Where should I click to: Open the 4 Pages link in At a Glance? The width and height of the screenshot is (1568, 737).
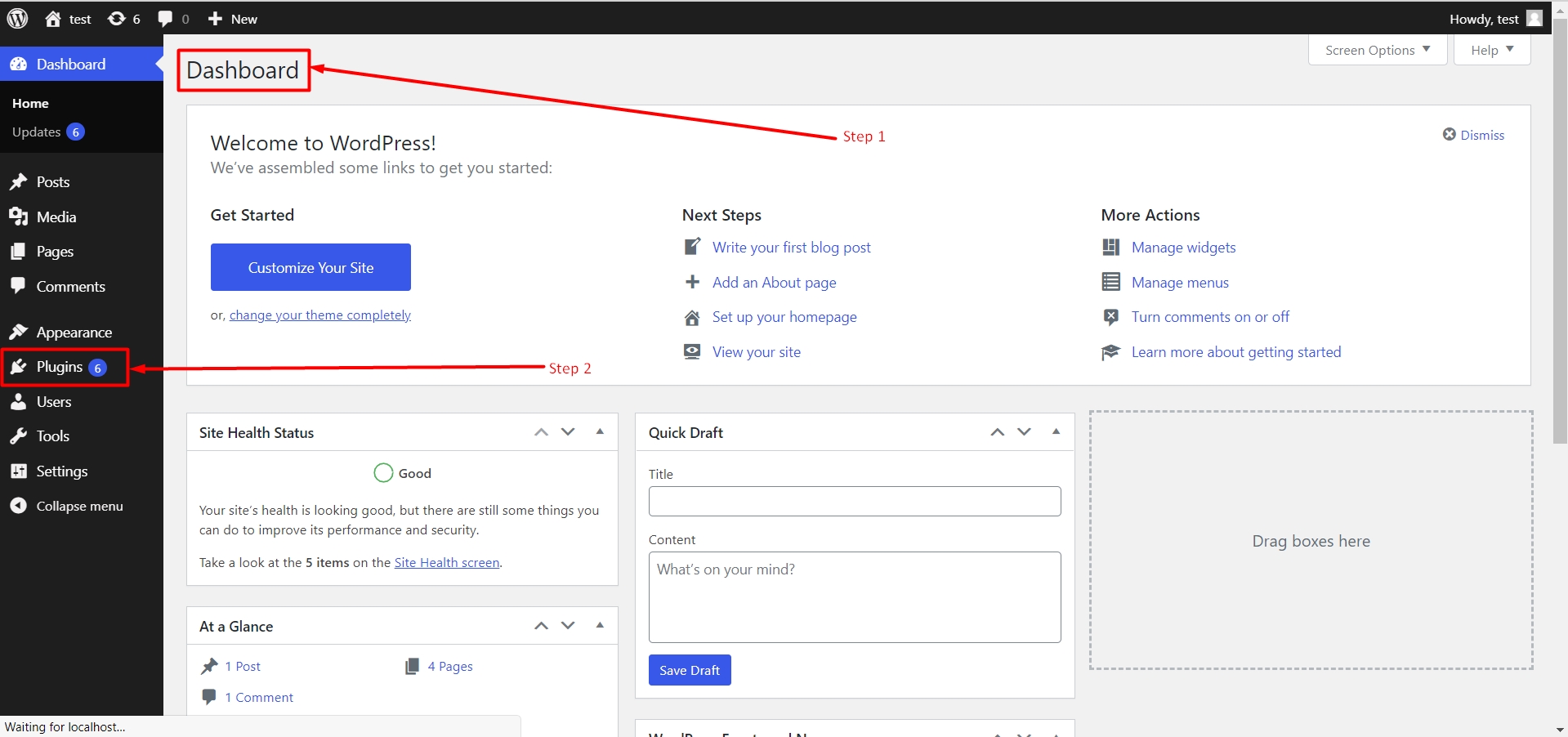(x=450, y=666)
